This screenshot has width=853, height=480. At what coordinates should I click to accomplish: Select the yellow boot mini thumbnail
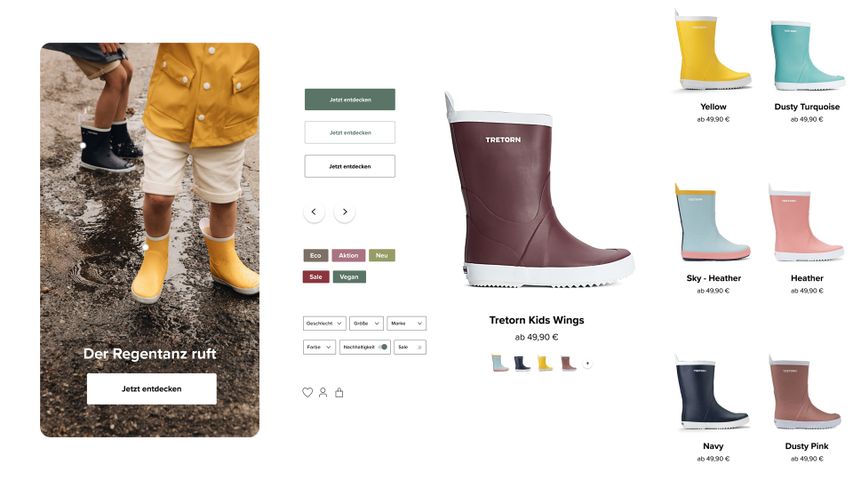coord(545,363)
